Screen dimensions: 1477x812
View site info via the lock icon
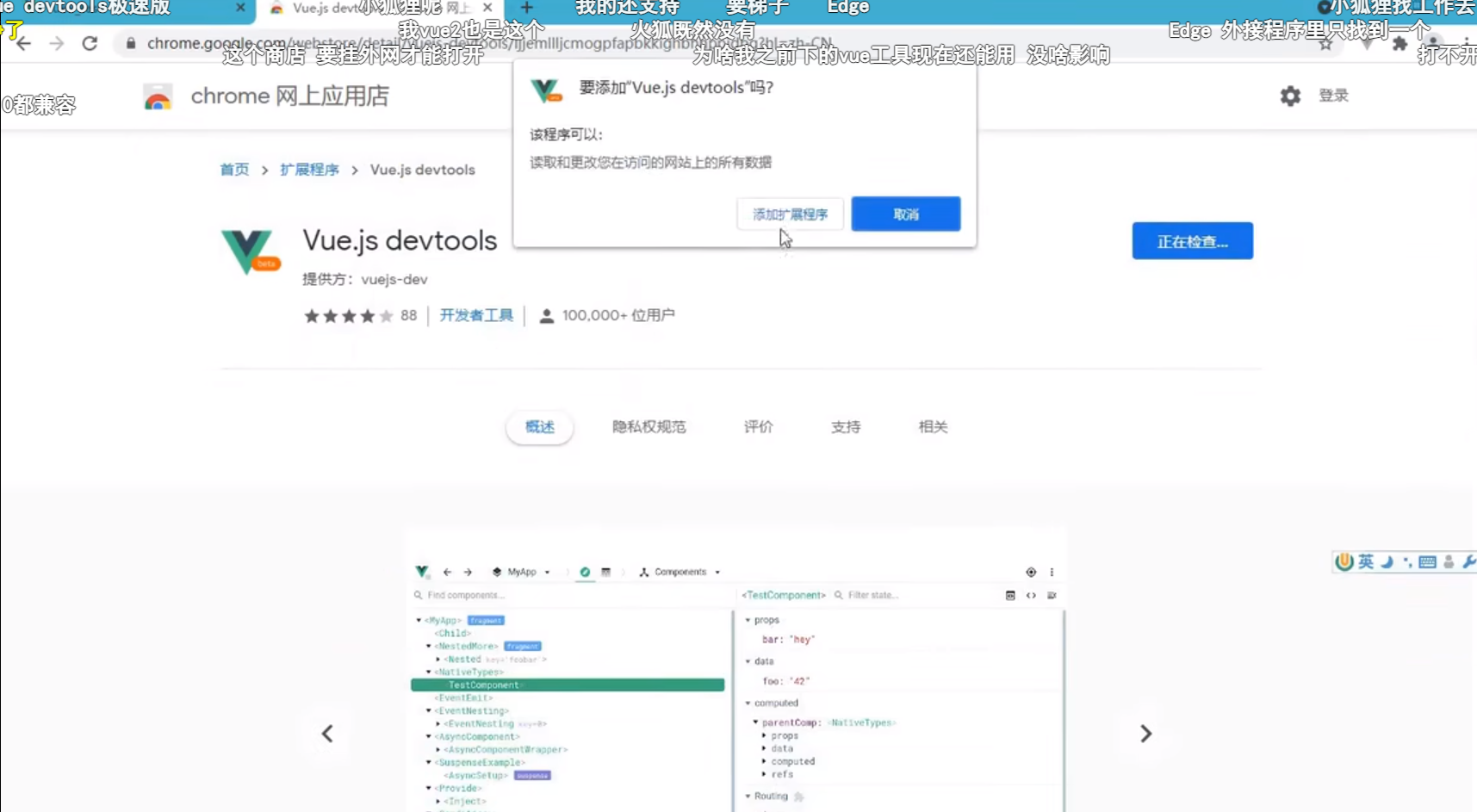(131, 43)
